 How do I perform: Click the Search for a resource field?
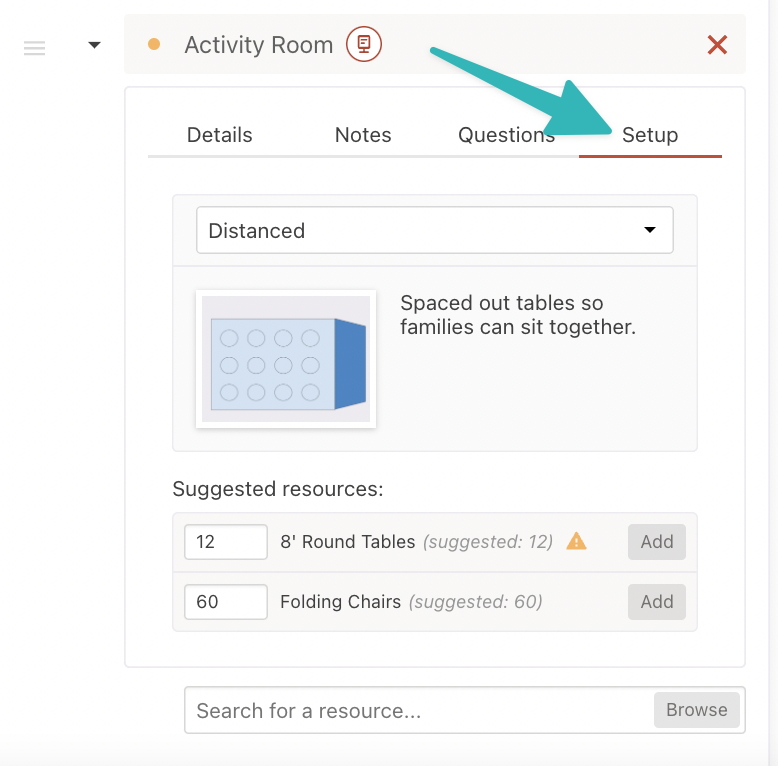419,710
